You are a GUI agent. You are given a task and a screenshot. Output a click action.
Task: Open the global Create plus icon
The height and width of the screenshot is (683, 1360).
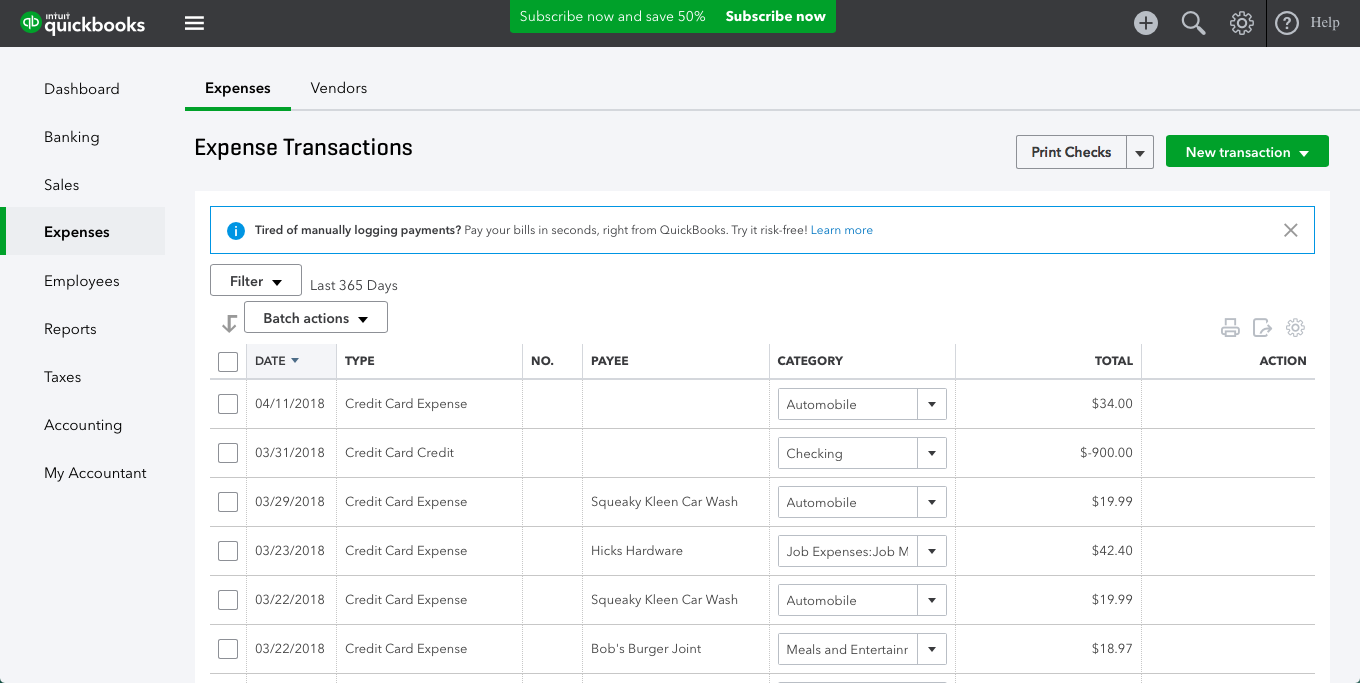1146,22
